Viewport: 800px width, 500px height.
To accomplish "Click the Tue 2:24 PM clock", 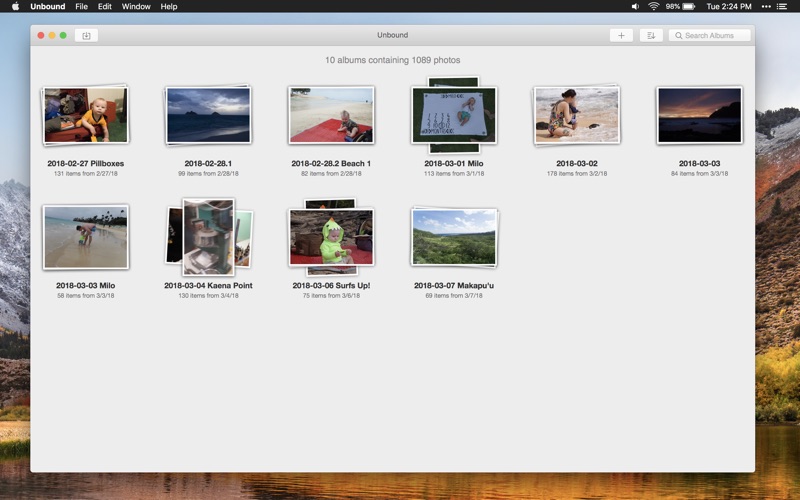I will 729,6.
